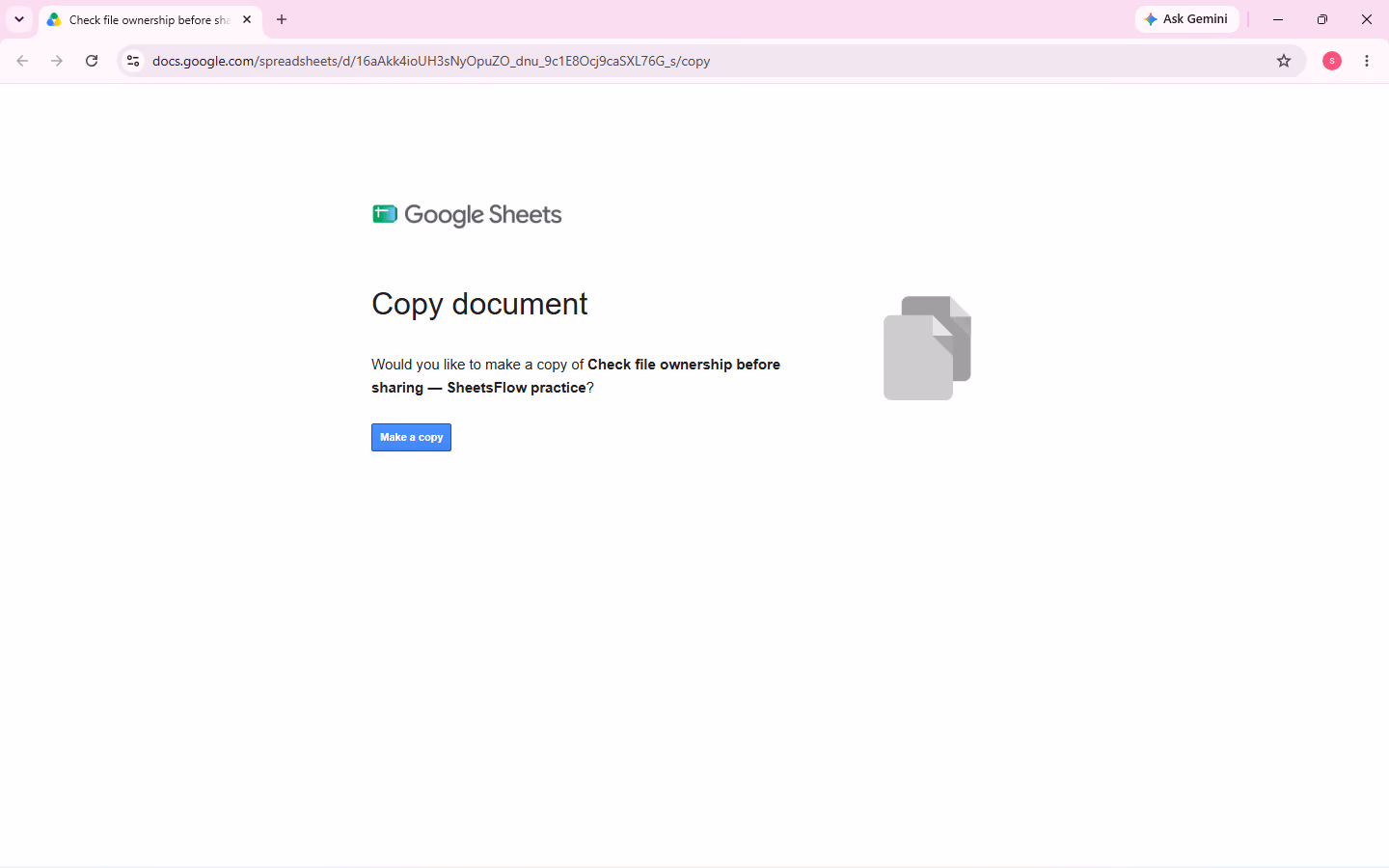Select the Check file ownership tab

(x=150, y=20)
